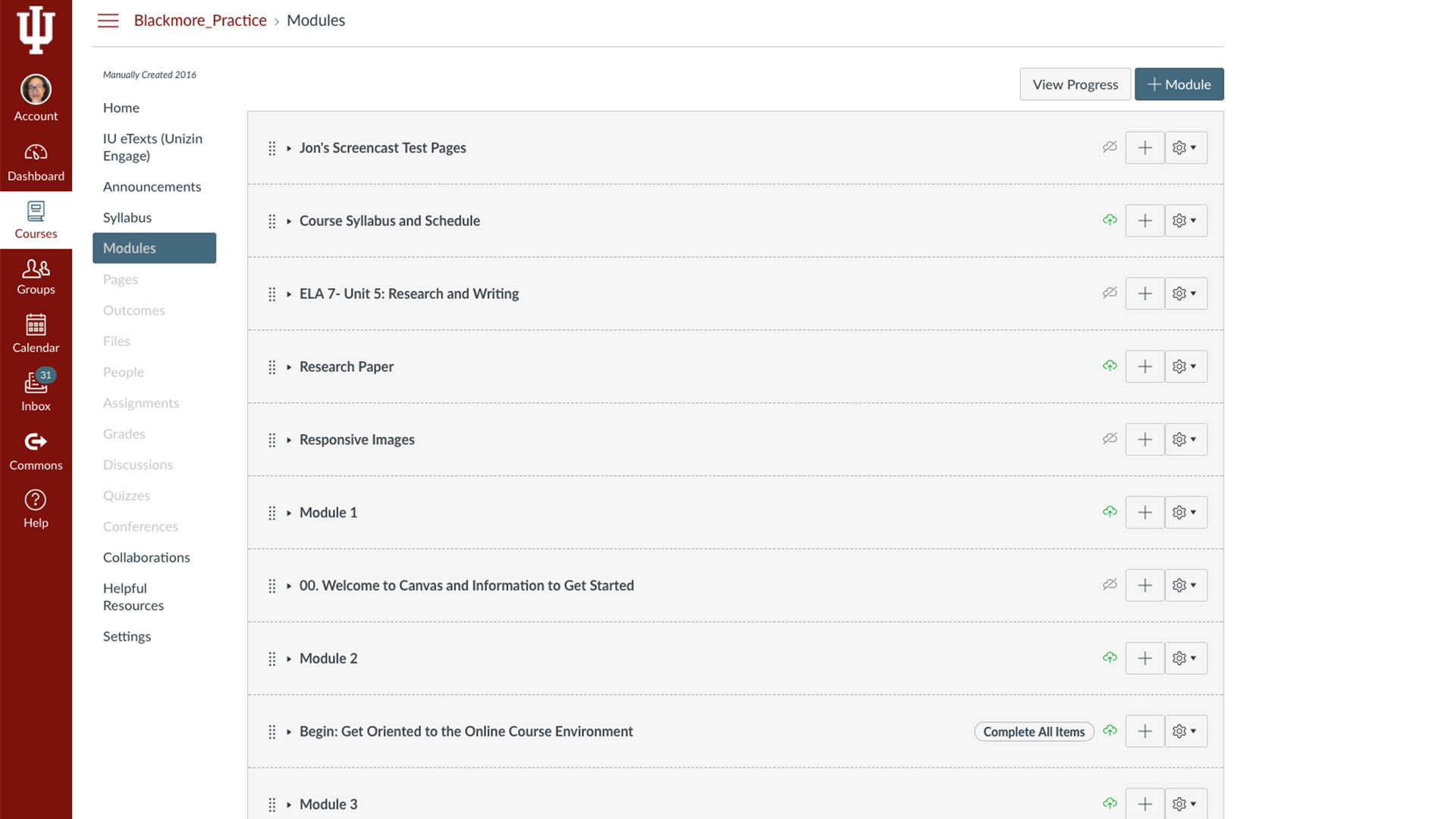This screenshot has height=819, width=1456.
Task: Grab drag handle for Module 2
Action: coord(271,658)
